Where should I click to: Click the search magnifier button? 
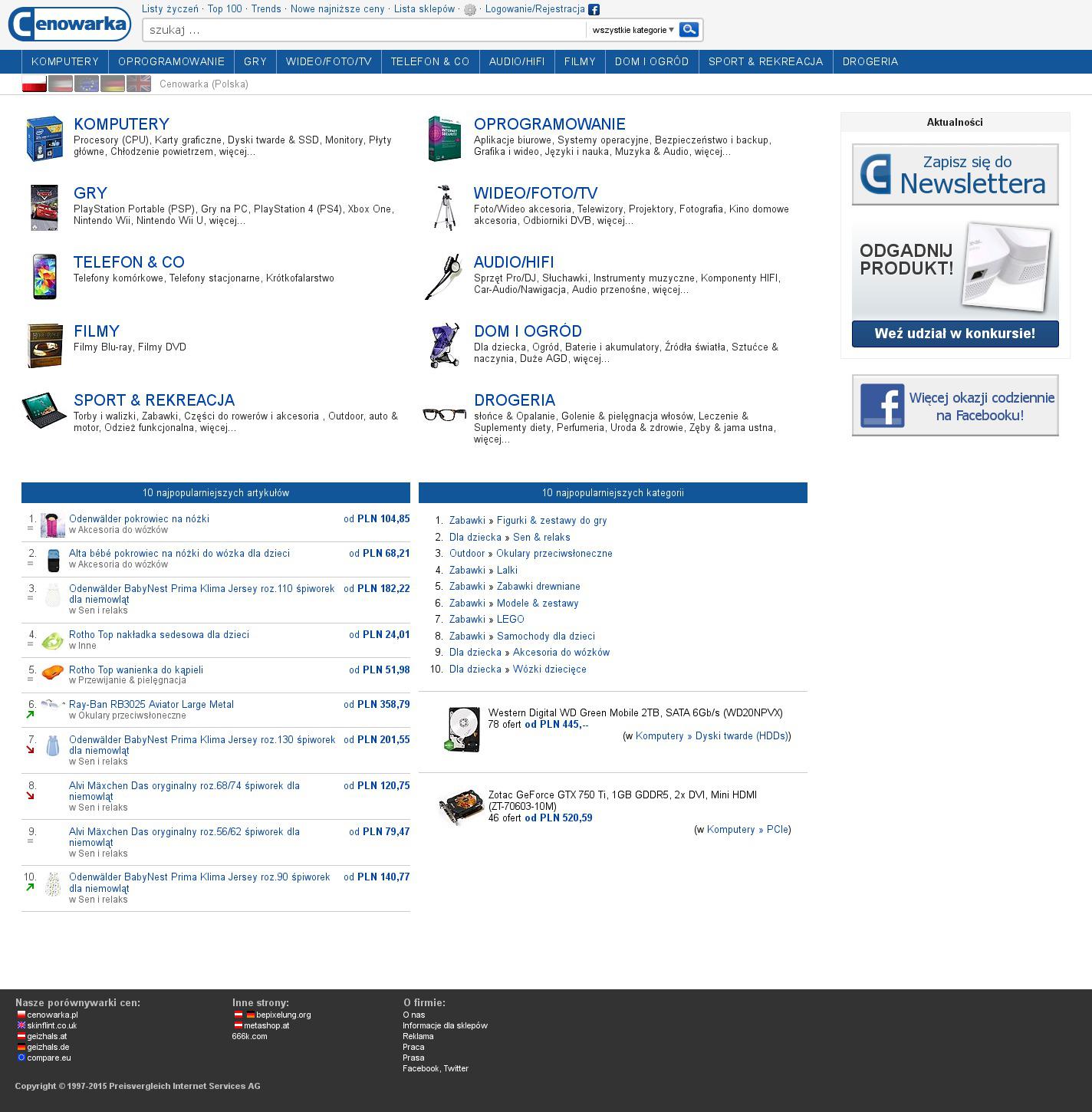[x=689, y=30]
